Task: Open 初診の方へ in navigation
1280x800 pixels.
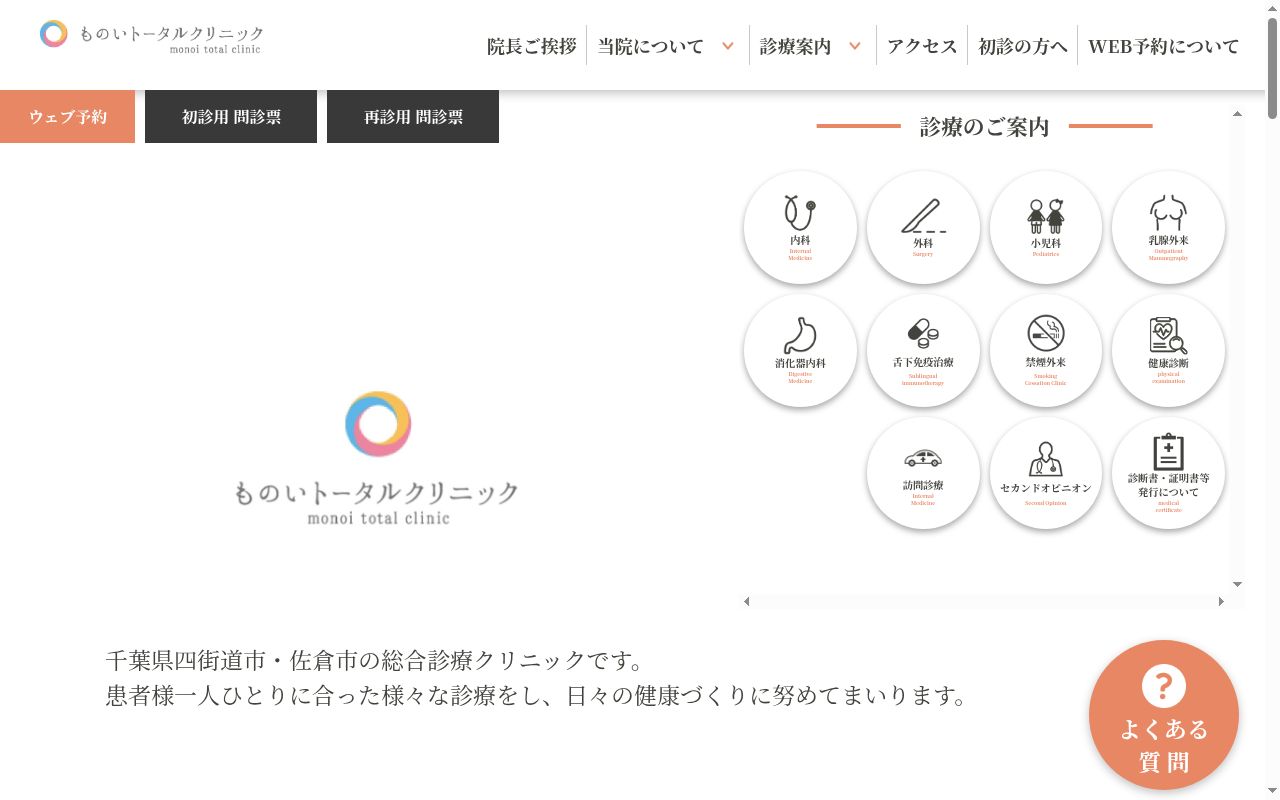Action: coord(1023,46)
